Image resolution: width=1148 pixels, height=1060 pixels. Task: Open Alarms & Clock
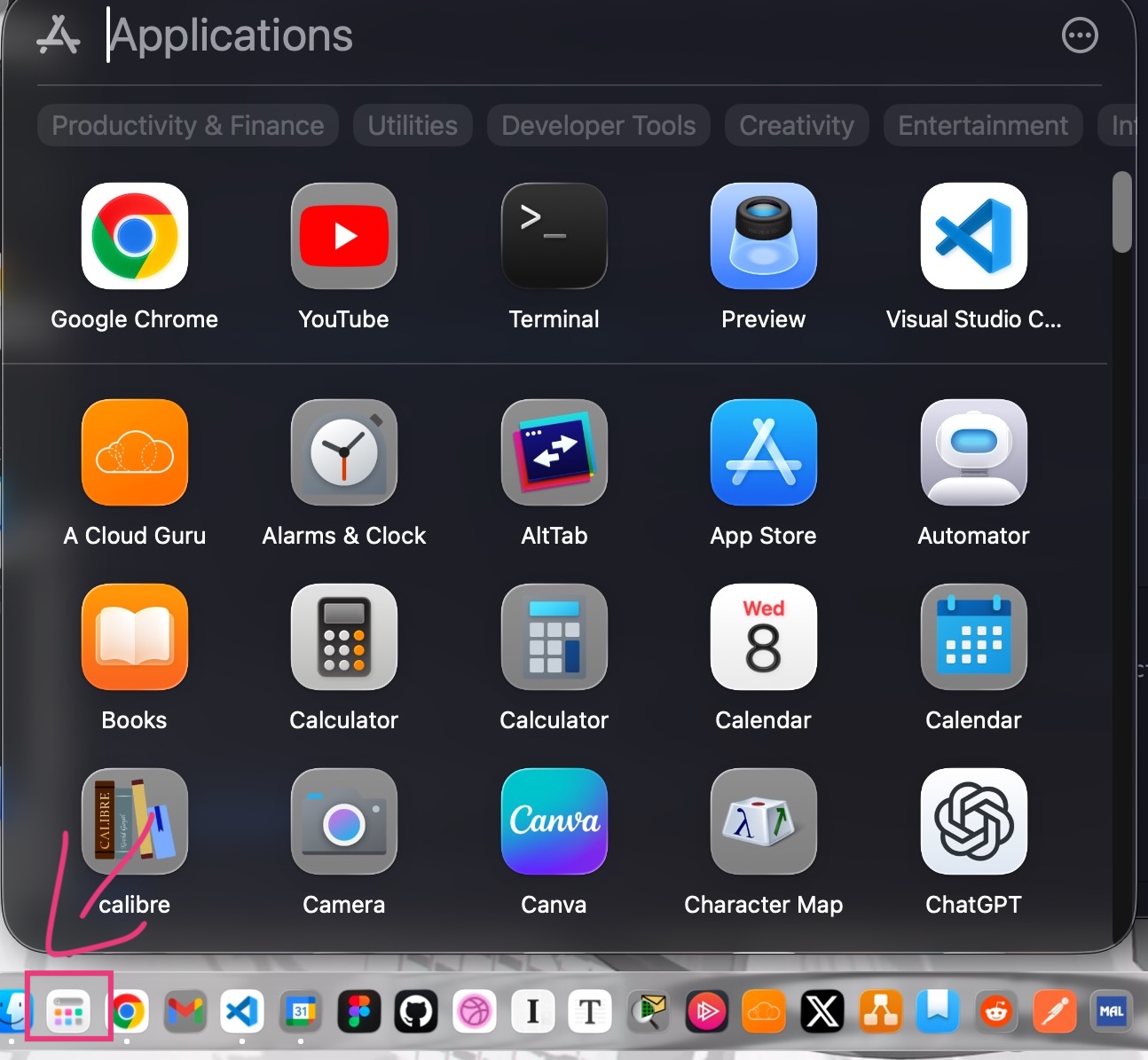point(343,453)
